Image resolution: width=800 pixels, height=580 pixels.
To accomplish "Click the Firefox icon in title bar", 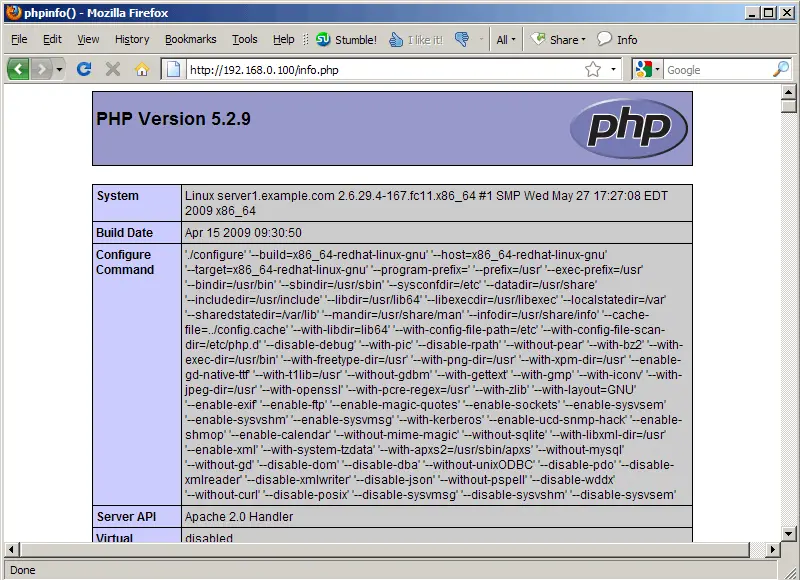I will tap(13, 12).
